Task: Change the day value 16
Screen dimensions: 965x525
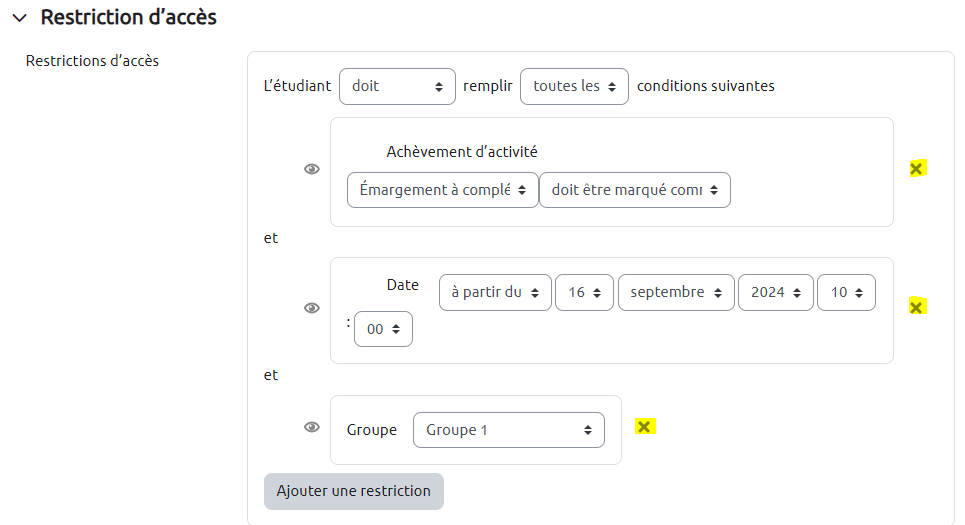Action: point(584,293)
